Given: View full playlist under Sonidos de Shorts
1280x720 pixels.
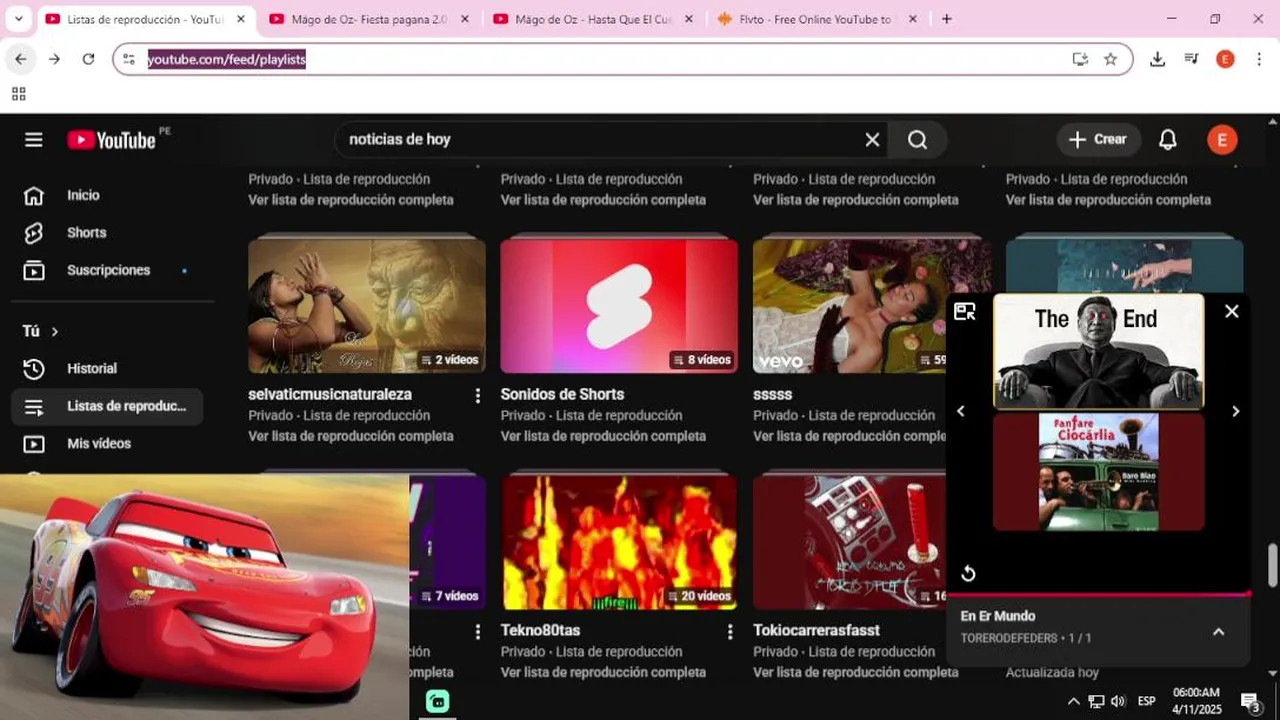Looking at the screenshot, I should (x=603, y=436).
